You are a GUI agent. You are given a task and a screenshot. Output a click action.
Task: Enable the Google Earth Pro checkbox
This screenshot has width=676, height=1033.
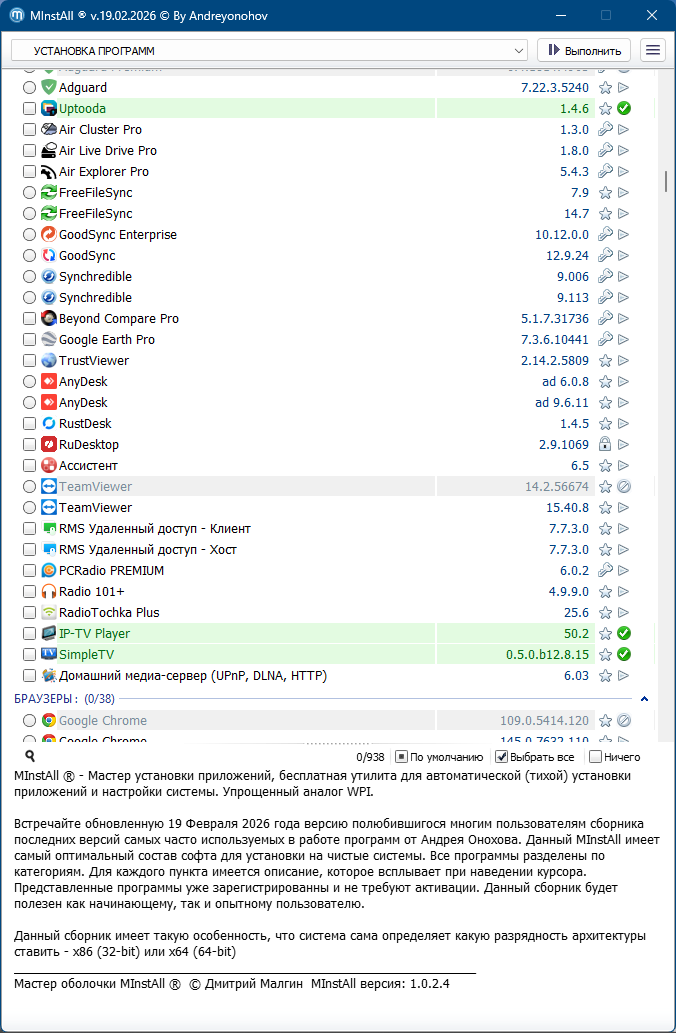[x=29, y=340]
